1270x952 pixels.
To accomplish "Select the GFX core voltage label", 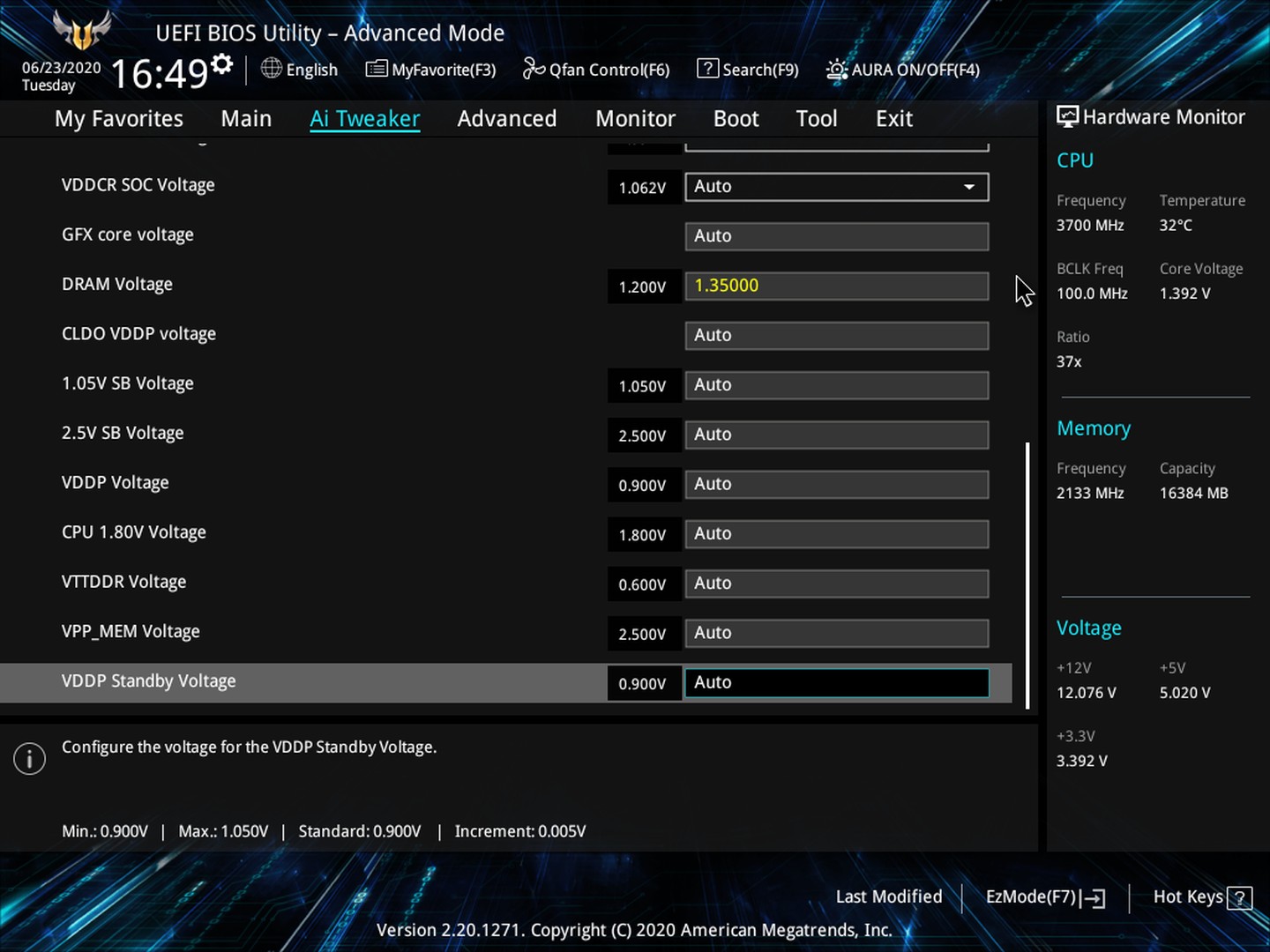I will click(x=128, y=234).
